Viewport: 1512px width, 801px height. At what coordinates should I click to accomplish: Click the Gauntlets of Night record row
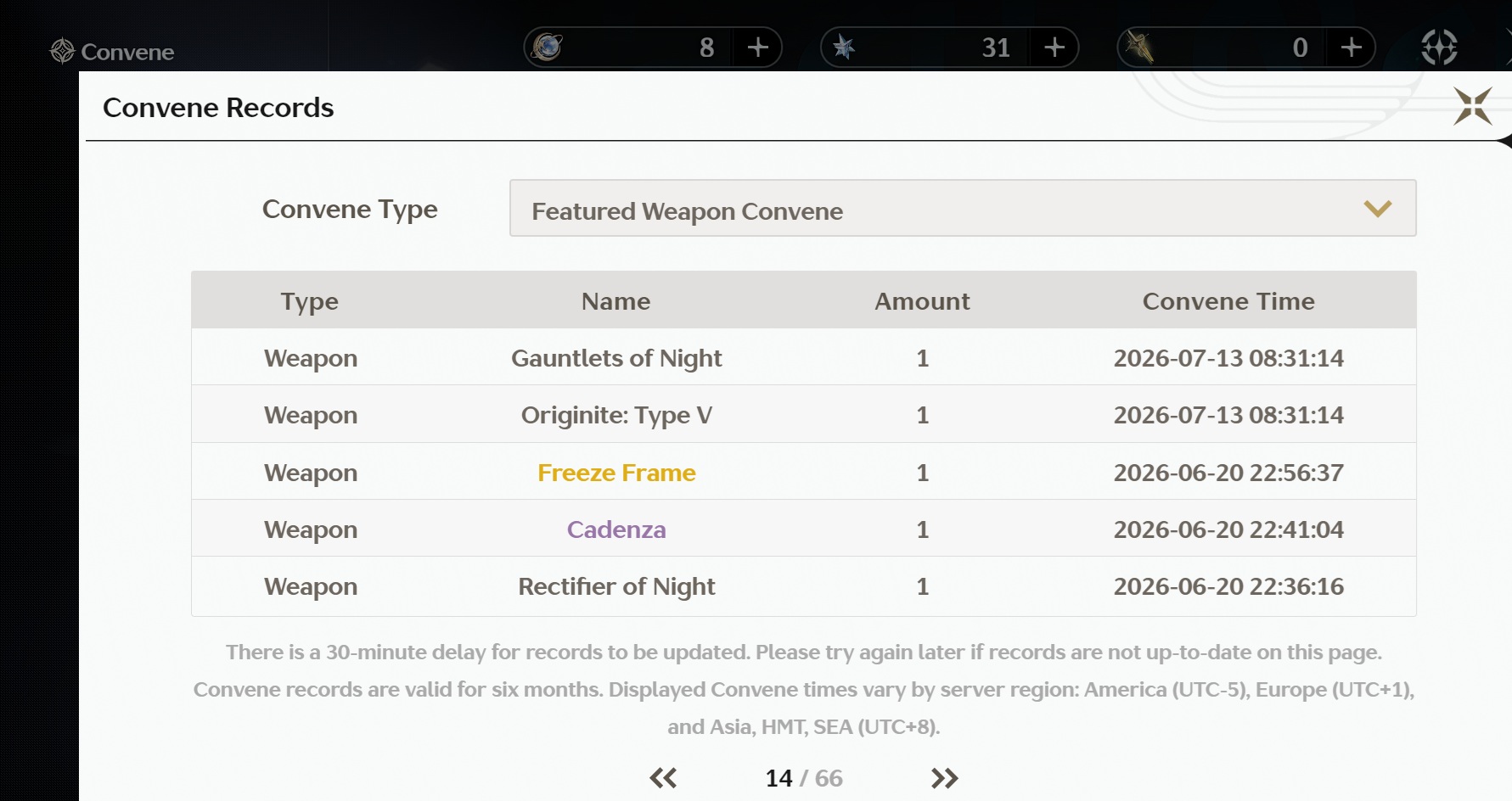coord(803,357)
